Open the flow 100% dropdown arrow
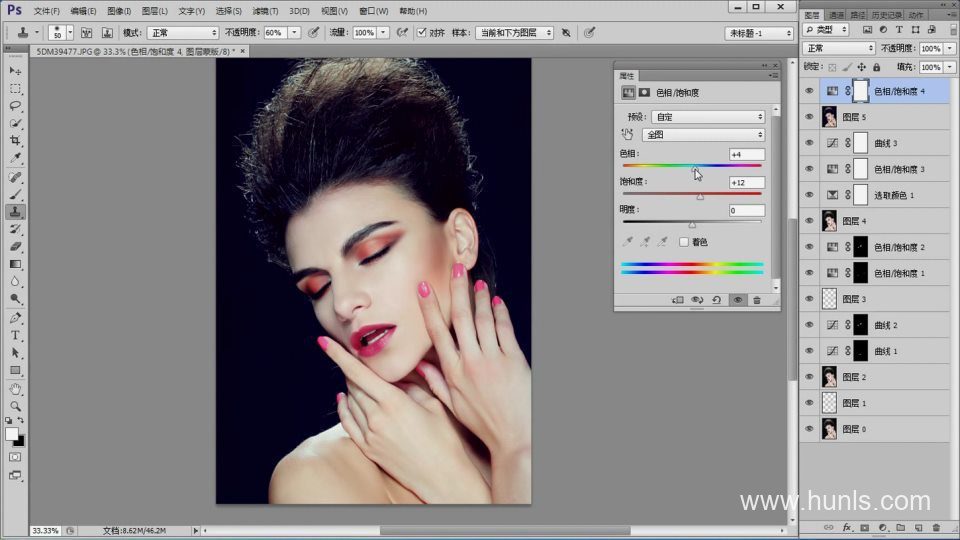The width and height of the screenshot is (960, 540). click(383, 32)
